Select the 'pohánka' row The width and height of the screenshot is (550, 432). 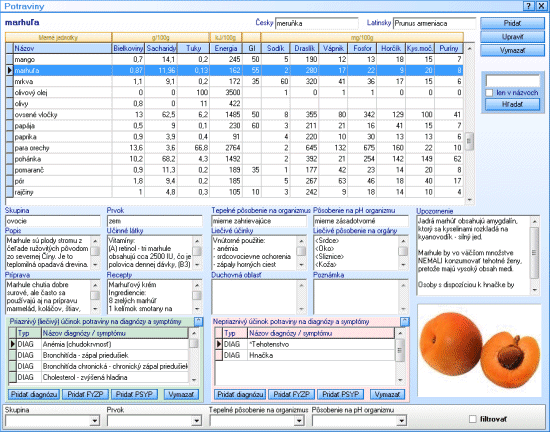coord(234,159)
